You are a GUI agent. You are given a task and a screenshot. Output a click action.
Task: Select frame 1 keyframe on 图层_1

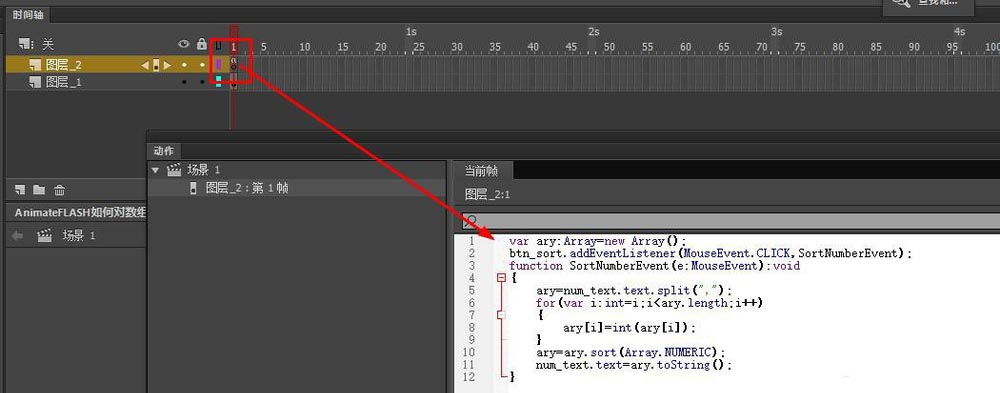pyautogui.click(x=234, y=82)
